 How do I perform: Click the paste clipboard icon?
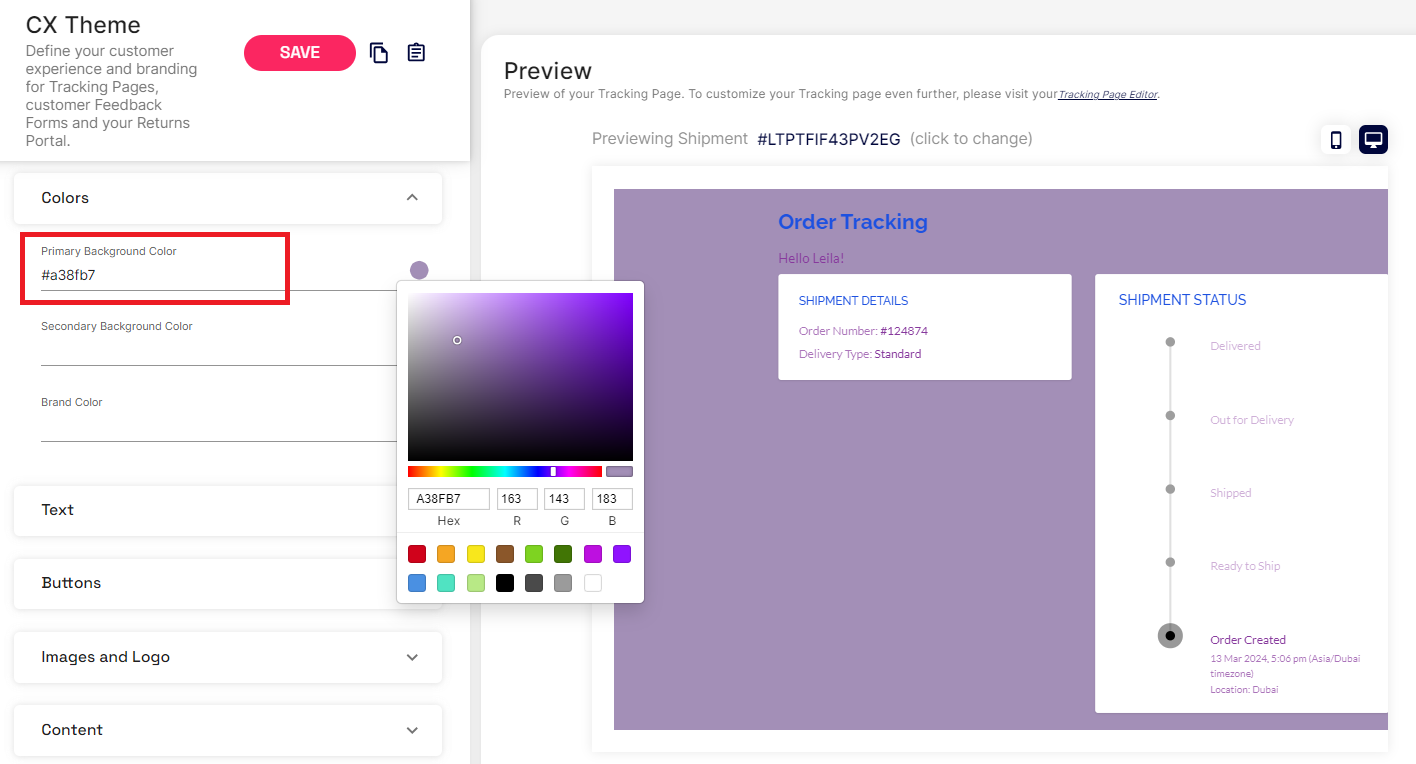coord(416,53)
